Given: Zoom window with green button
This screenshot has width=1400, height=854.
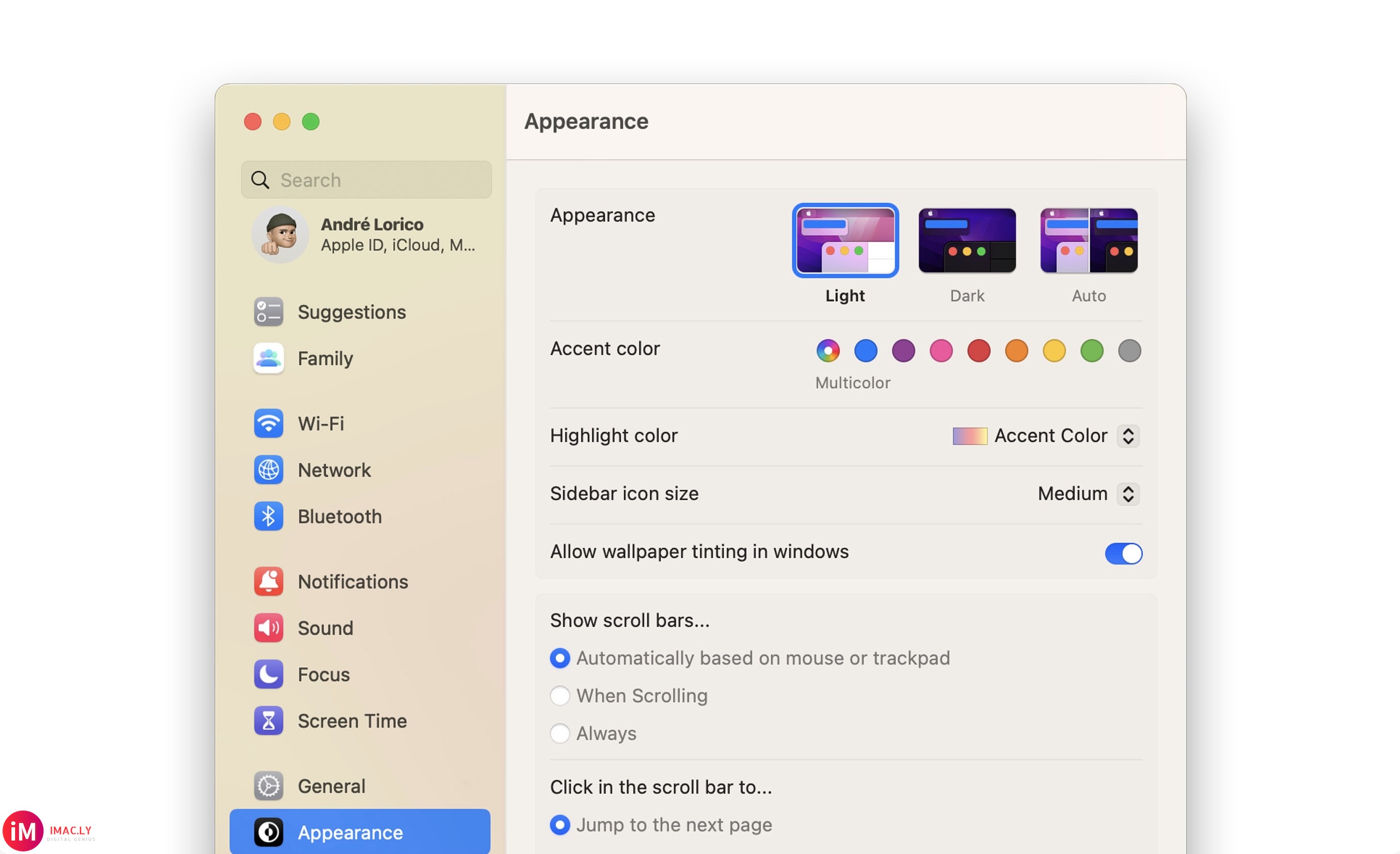Looking at the screenshot, I should pyautogui.click(x=311, y=121).
